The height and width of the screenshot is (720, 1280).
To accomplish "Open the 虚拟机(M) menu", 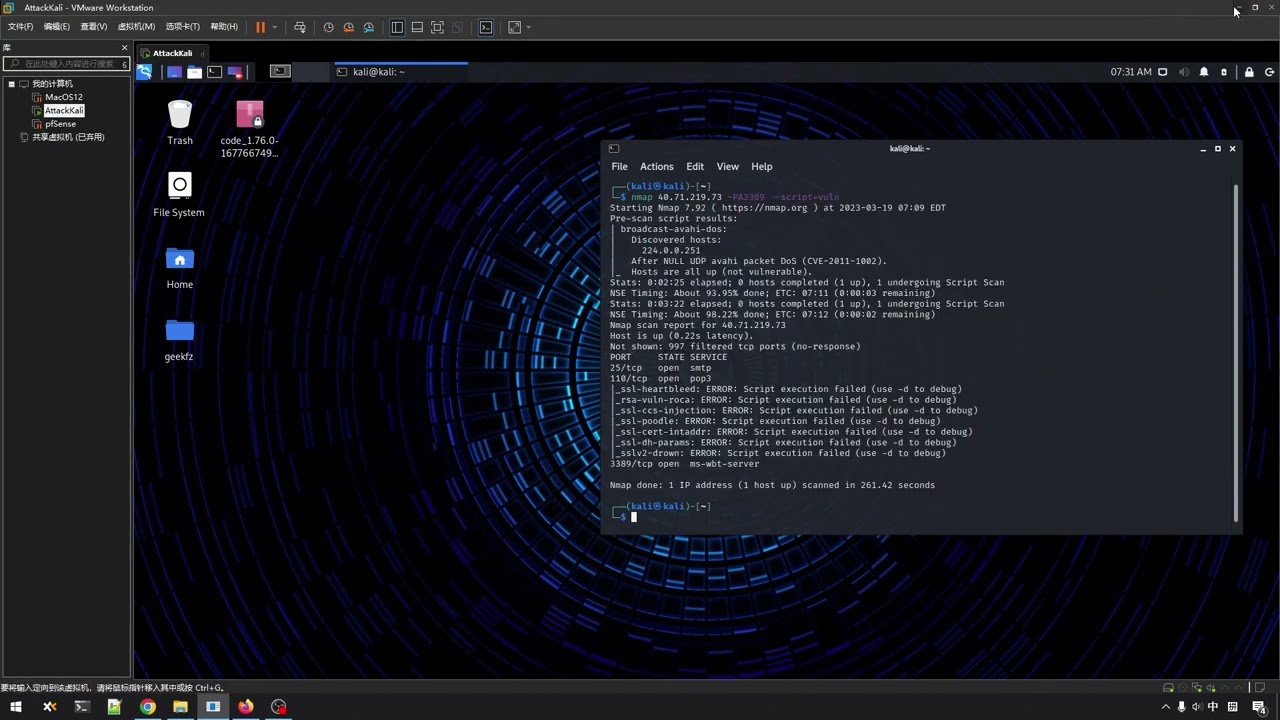I will point(136,27).
